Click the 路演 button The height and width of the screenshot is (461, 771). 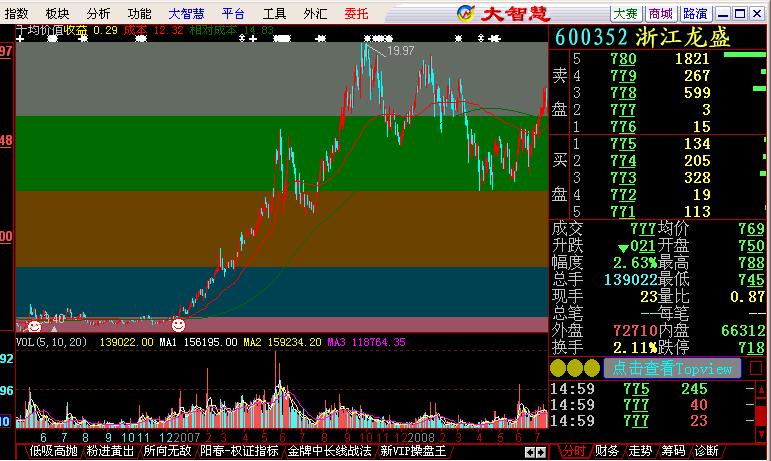coord(695,14)
